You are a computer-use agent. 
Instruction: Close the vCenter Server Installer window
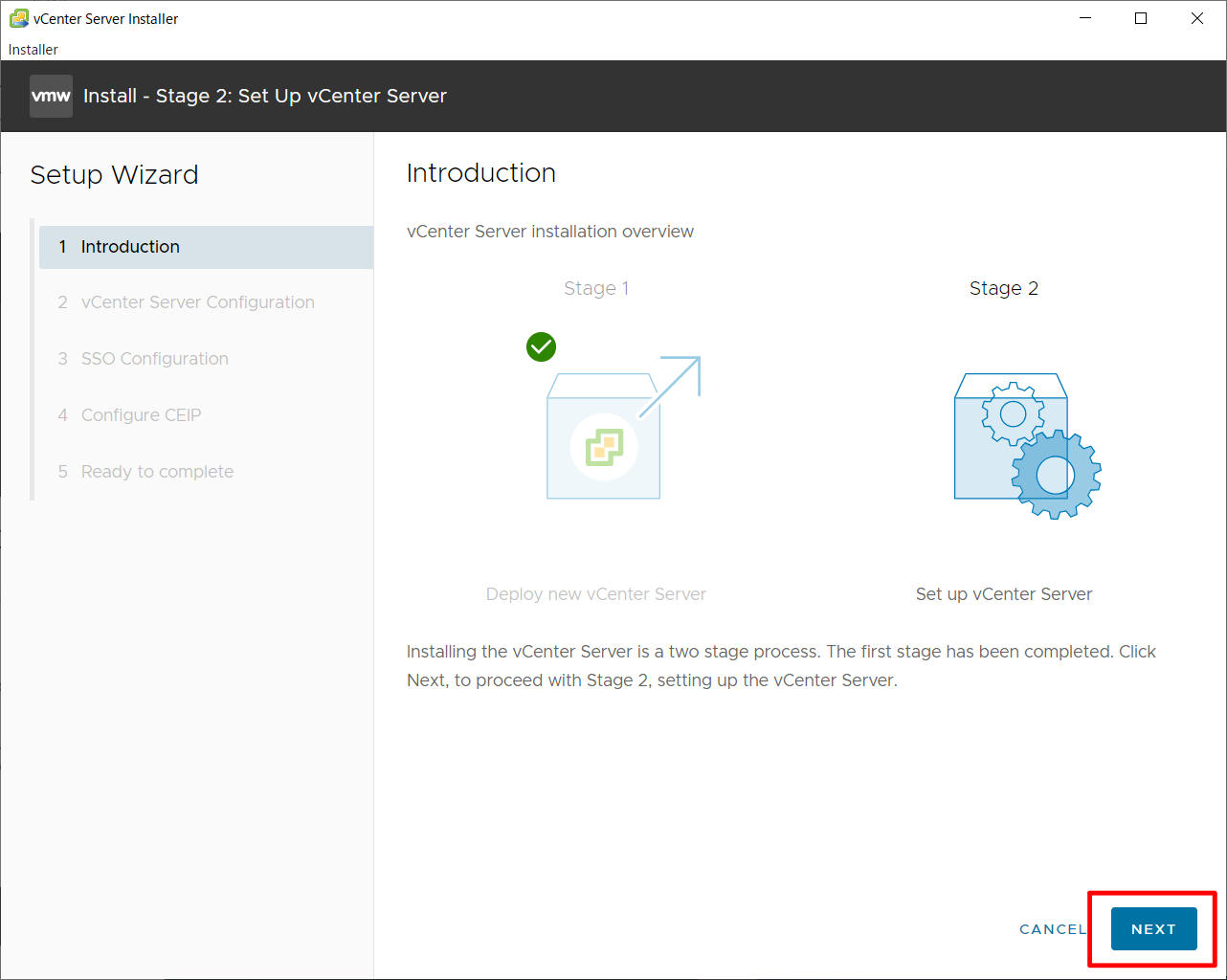point(1197,18)
